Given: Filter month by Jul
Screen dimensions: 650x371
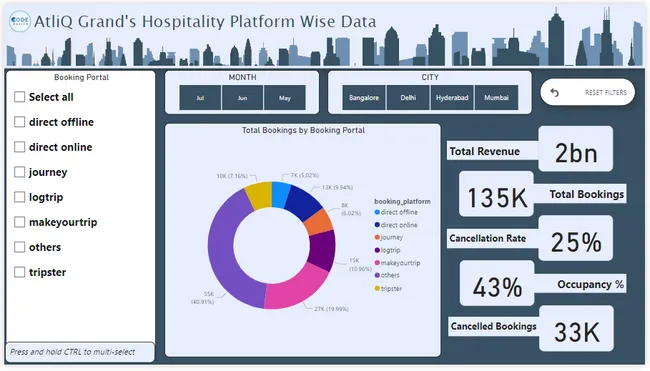Looking at the screenshot, I should tap(200, 98).
